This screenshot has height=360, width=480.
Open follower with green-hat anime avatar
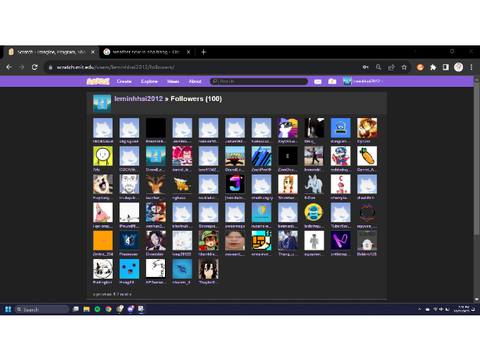tap(209, 241)
